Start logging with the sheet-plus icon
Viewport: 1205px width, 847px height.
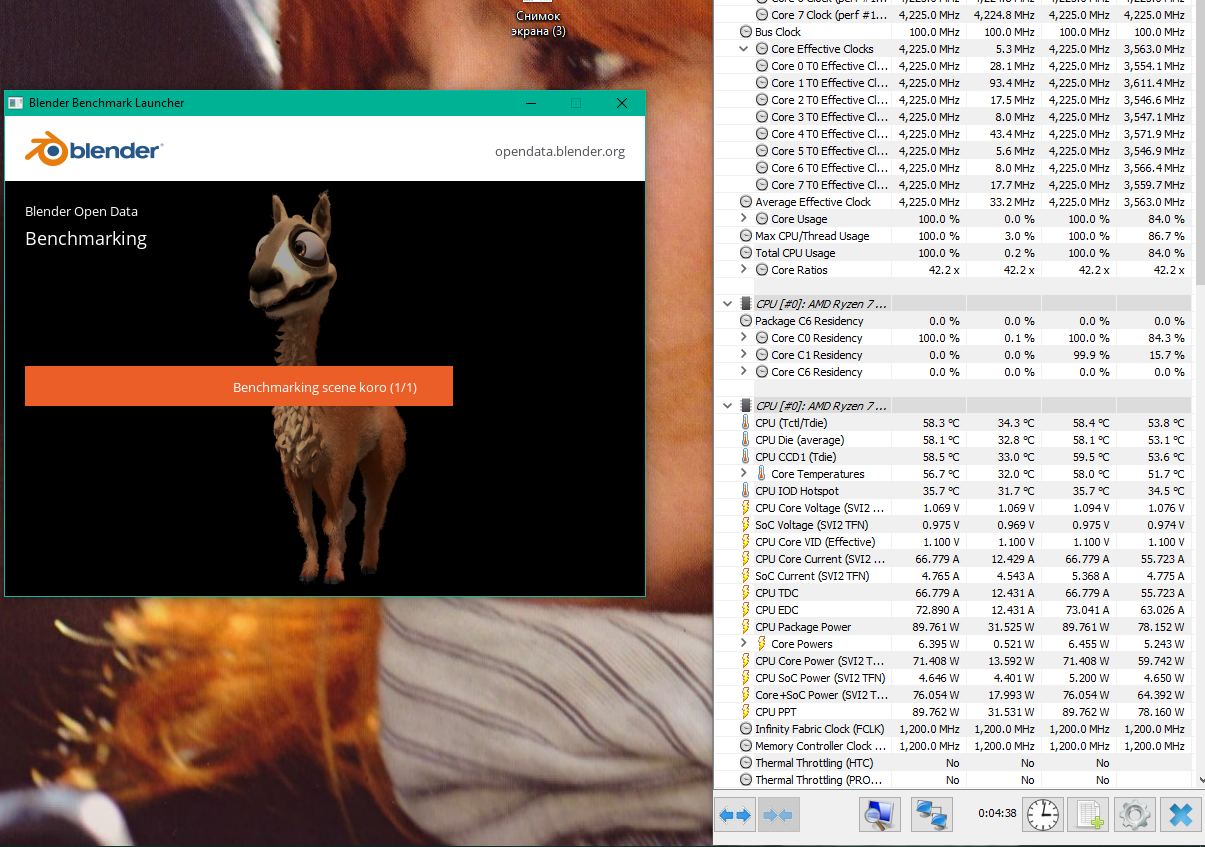[1089, 815]
